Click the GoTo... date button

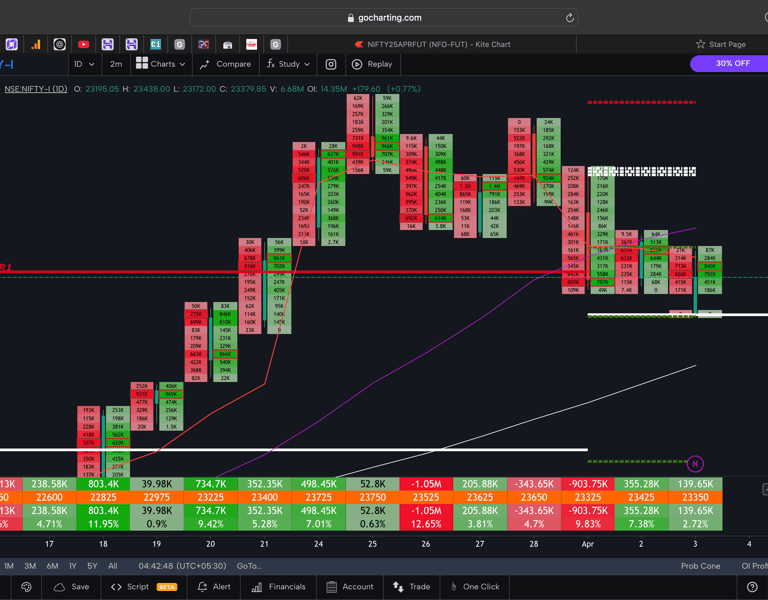pos(249,566)
